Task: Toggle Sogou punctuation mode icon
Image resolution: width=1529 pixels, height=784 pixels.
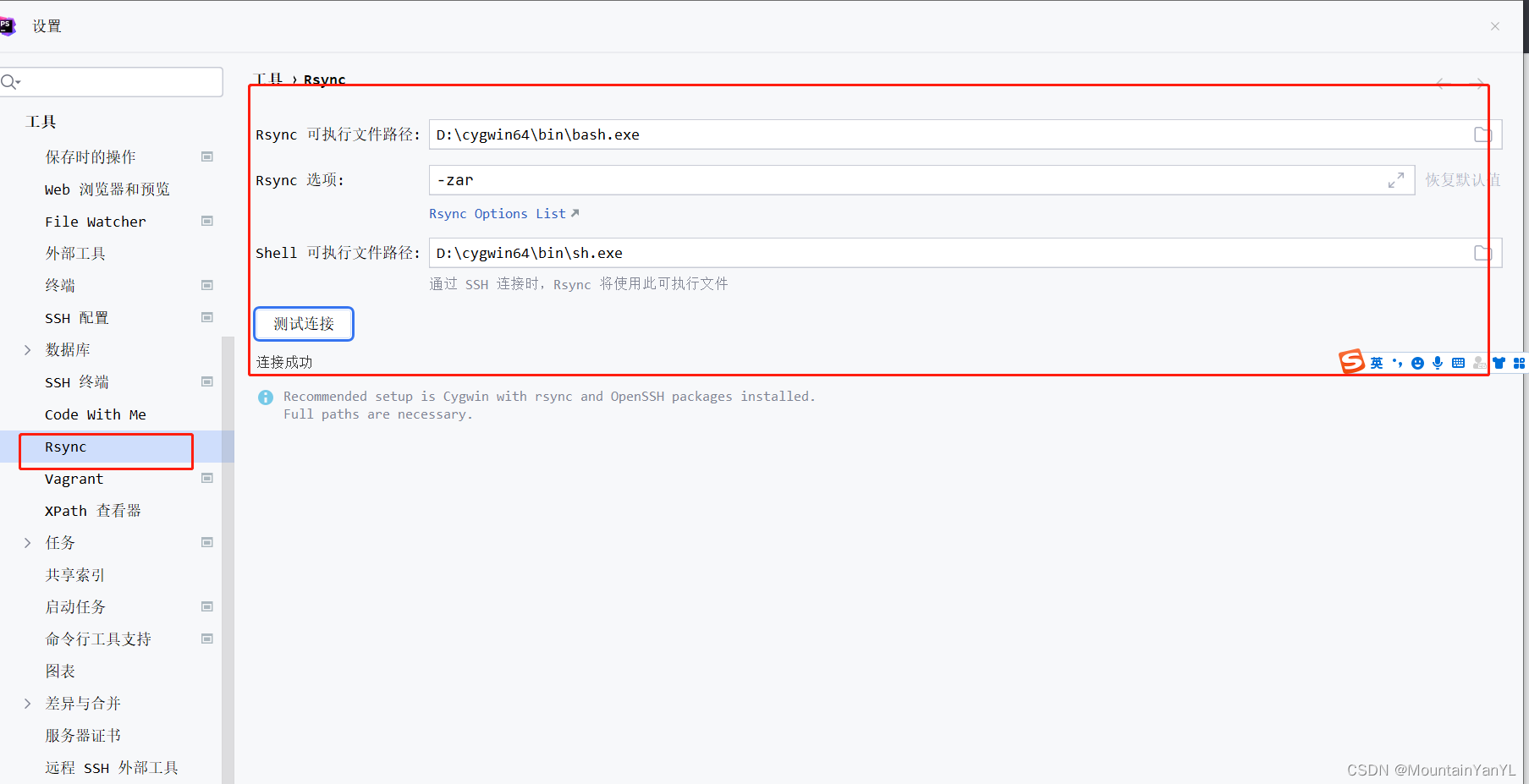Action: point(1397,362)
